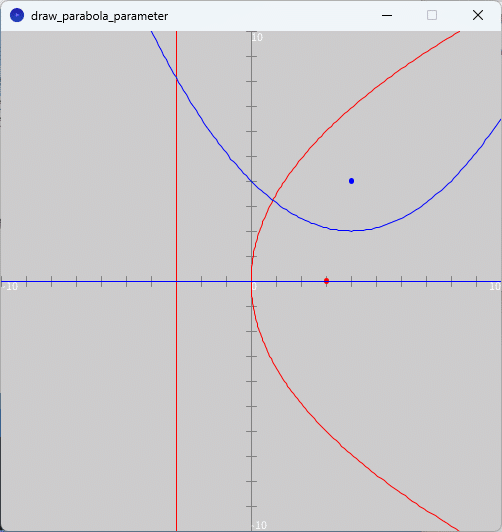
Task: Click the disabled maximize button
Action: [x=432, y=15]
